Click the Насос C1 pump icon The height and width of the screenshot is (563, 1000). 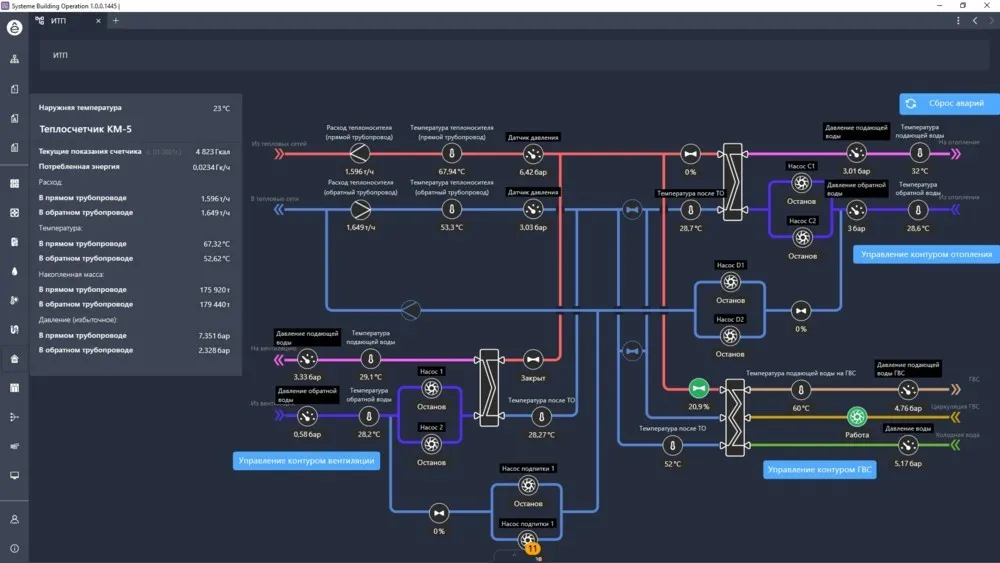801,183
